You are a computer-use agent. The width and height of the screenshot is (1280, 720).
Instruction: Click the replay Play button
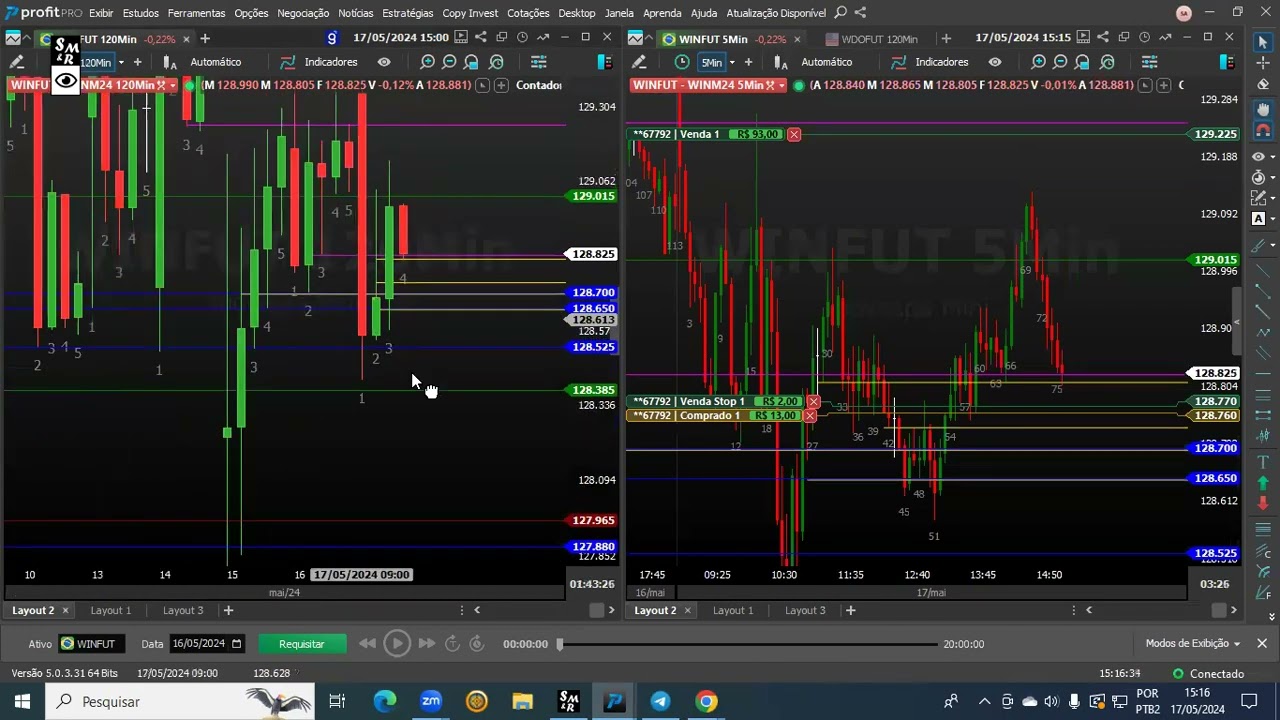click(x=397, y=644)
